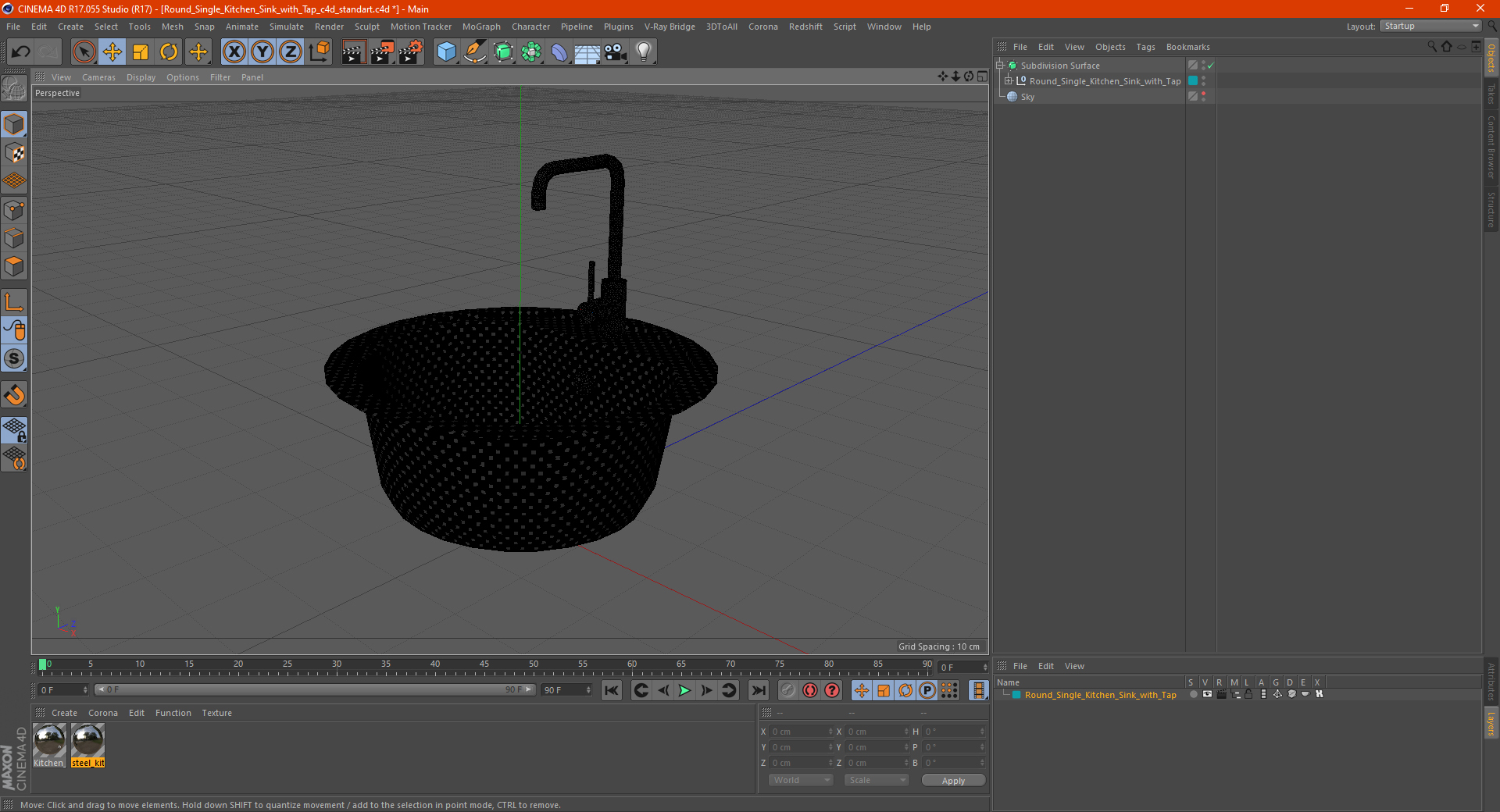This screenshot has width=1500, height=812.
Task: Click Make Editable icon in left toolbar
Action: 14,88
